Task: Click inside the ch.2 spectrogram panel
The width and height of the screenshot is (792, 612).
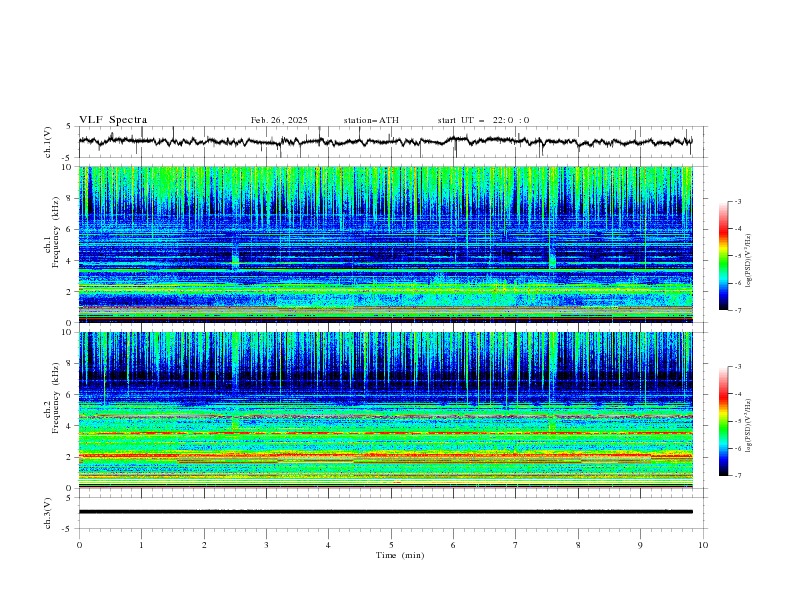Action: [385, 410]
